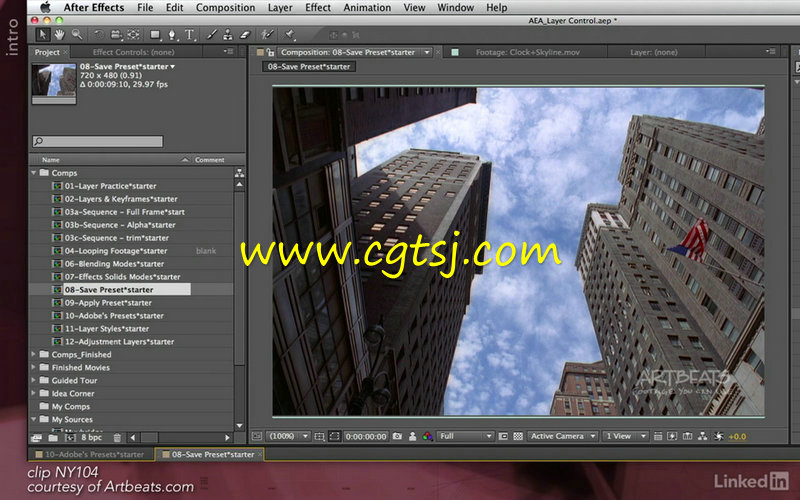Click Always Preview This View icon

click(257, 436)
